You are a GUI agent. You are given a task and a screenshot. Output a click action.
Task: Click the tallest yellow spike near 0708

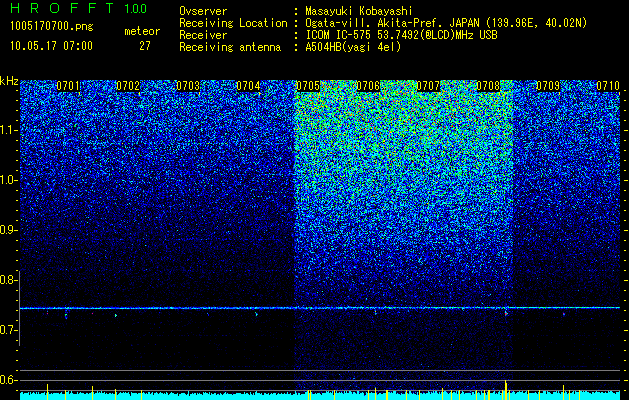click(505, 390)
